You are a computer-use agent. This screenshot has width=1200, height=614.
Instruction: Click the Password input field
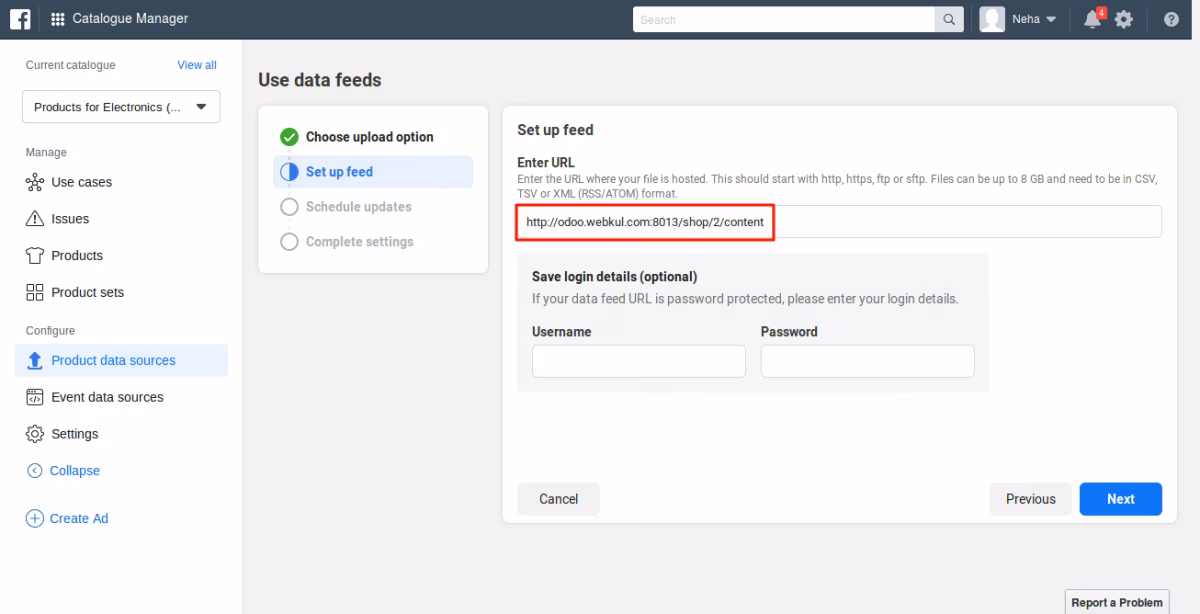point(868,361)
